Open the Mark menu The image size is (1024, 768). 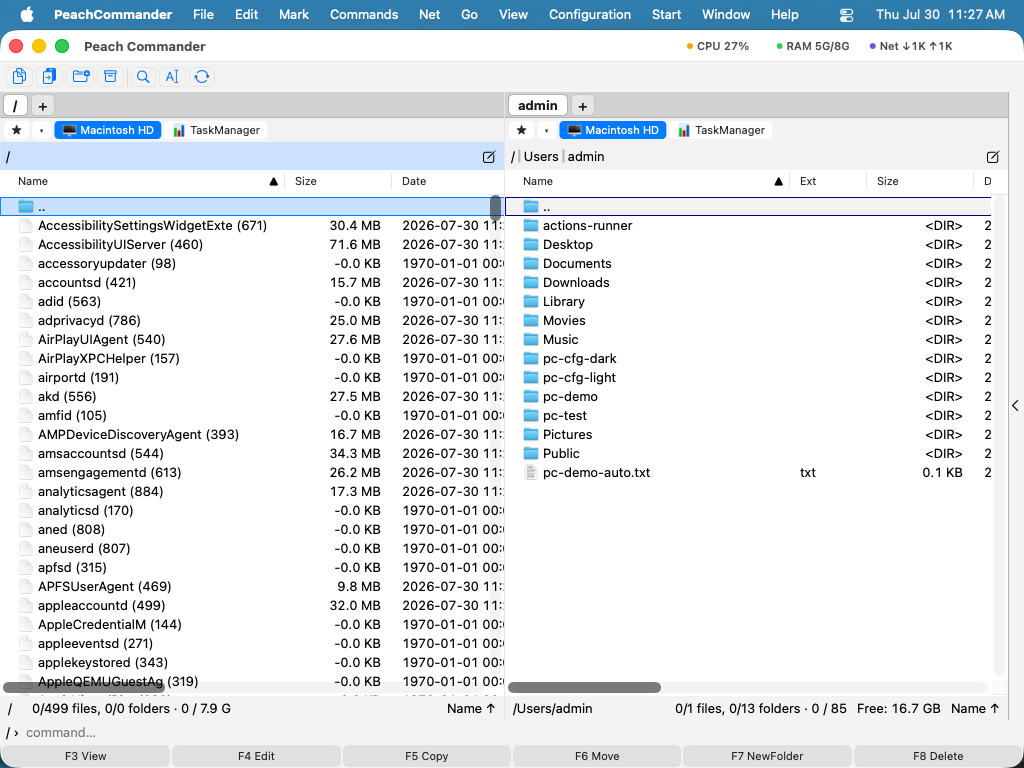(x=294, y=14)
